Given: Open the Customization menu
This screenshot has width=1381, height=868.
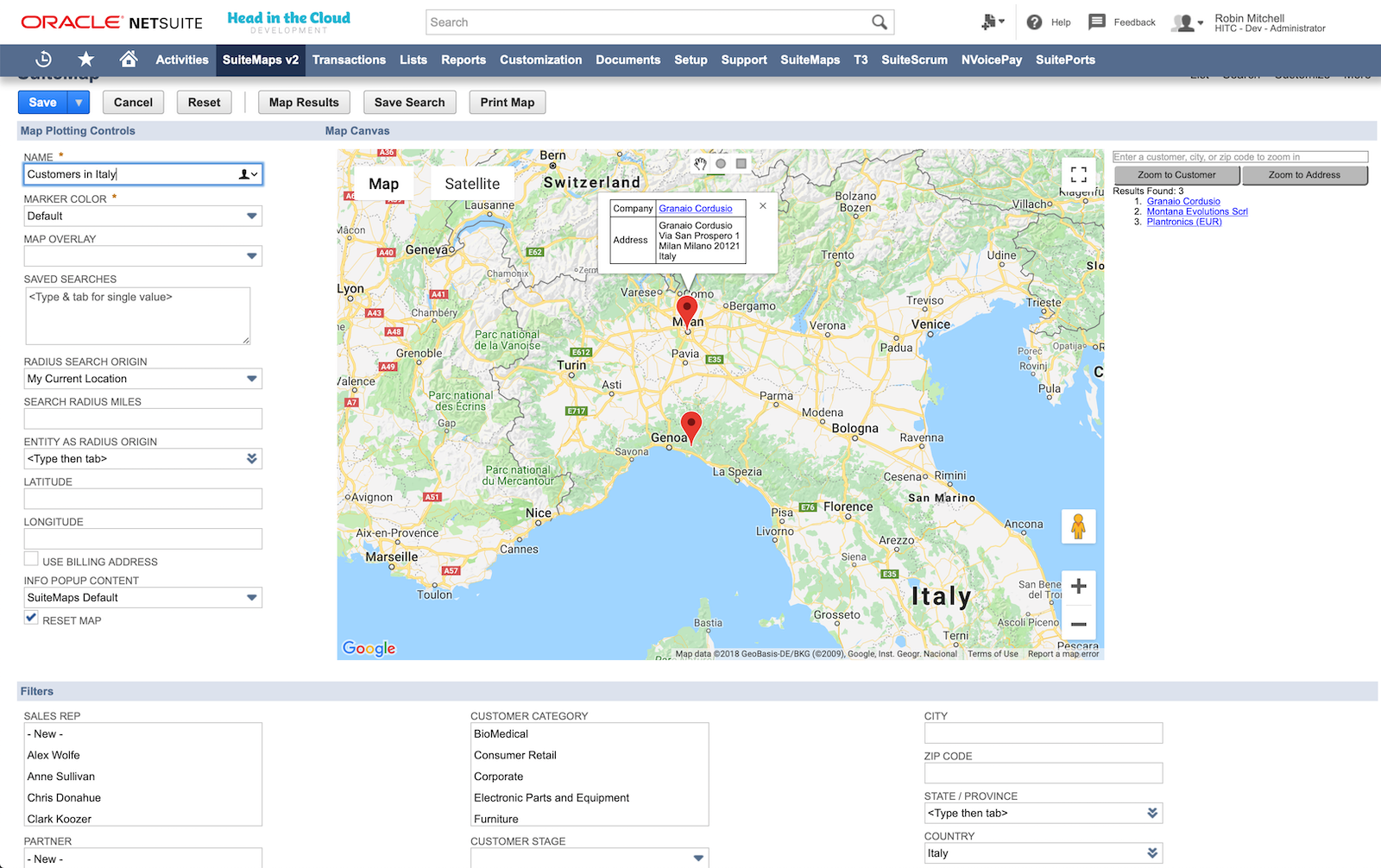Looking at the screenshot, I should click(540, 60).
